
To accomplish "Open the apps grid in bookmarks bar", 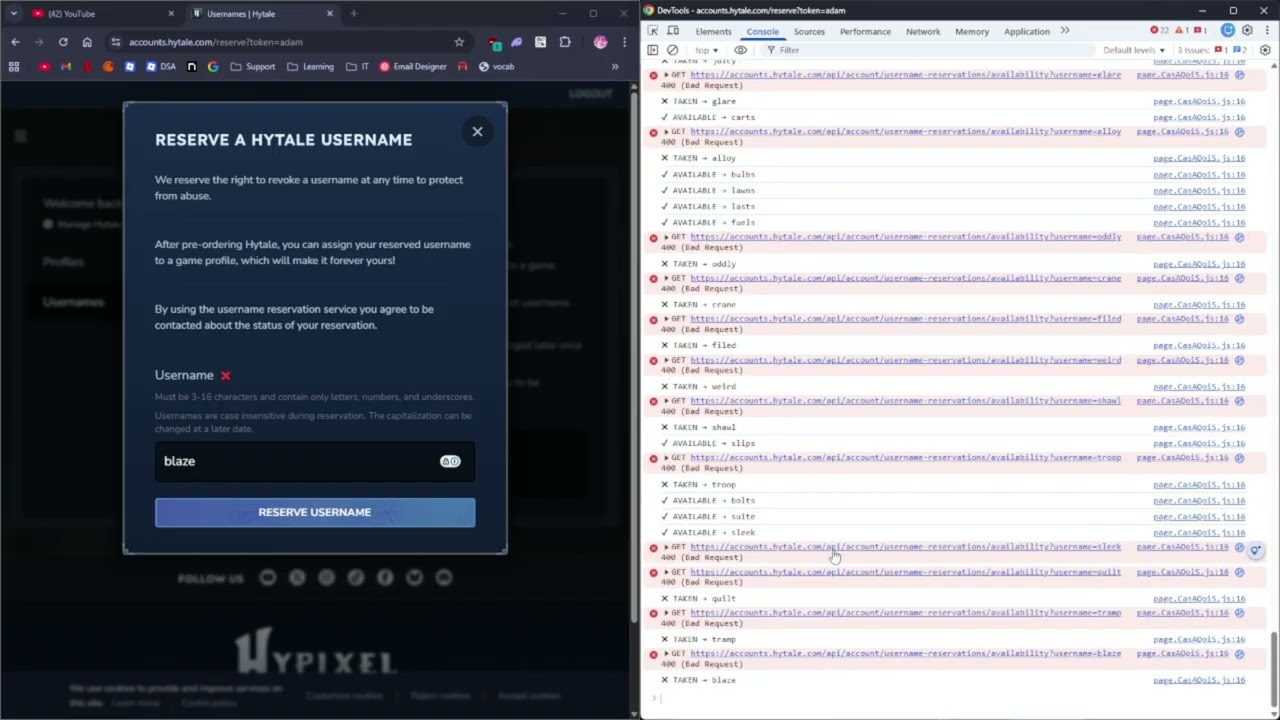I will [x=14, y=67].
